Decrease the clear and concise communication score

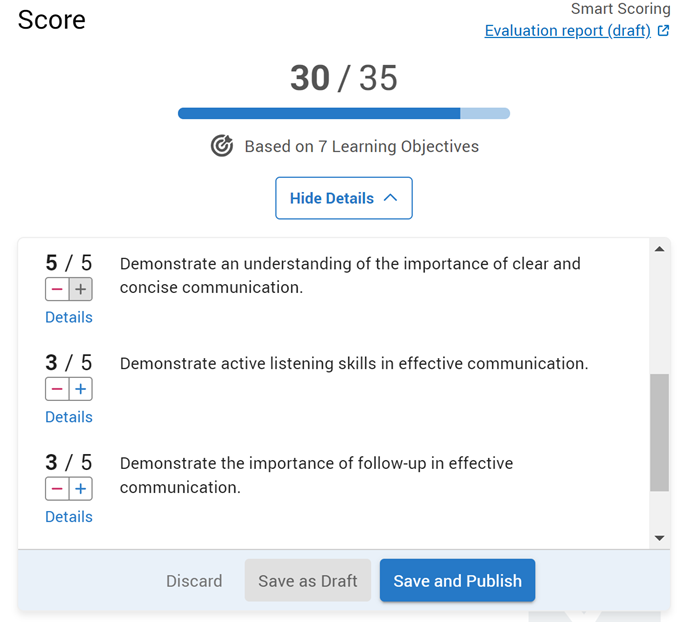point(57,289)
